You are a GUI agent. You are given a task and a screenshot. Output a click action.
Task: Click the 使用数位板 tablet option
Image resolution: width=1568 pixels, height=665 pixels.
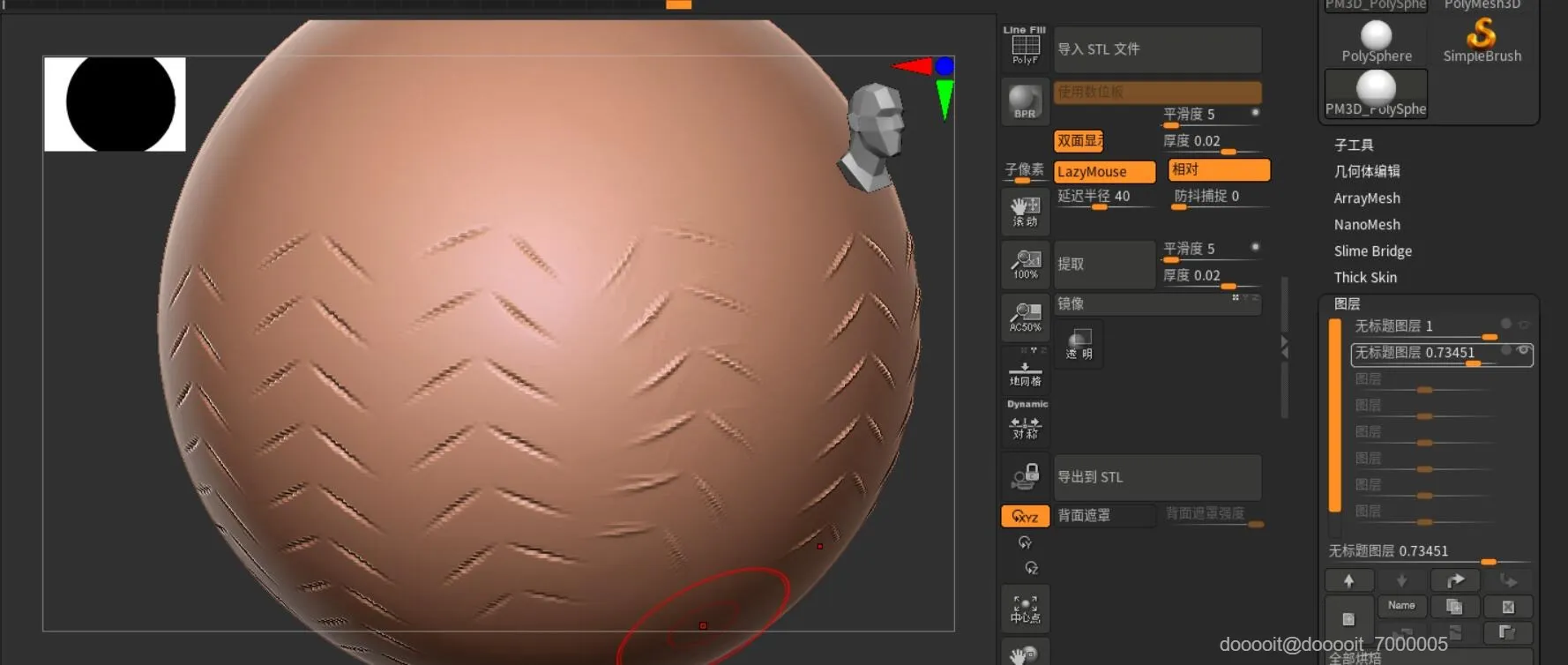click(x=1158, y=92)
